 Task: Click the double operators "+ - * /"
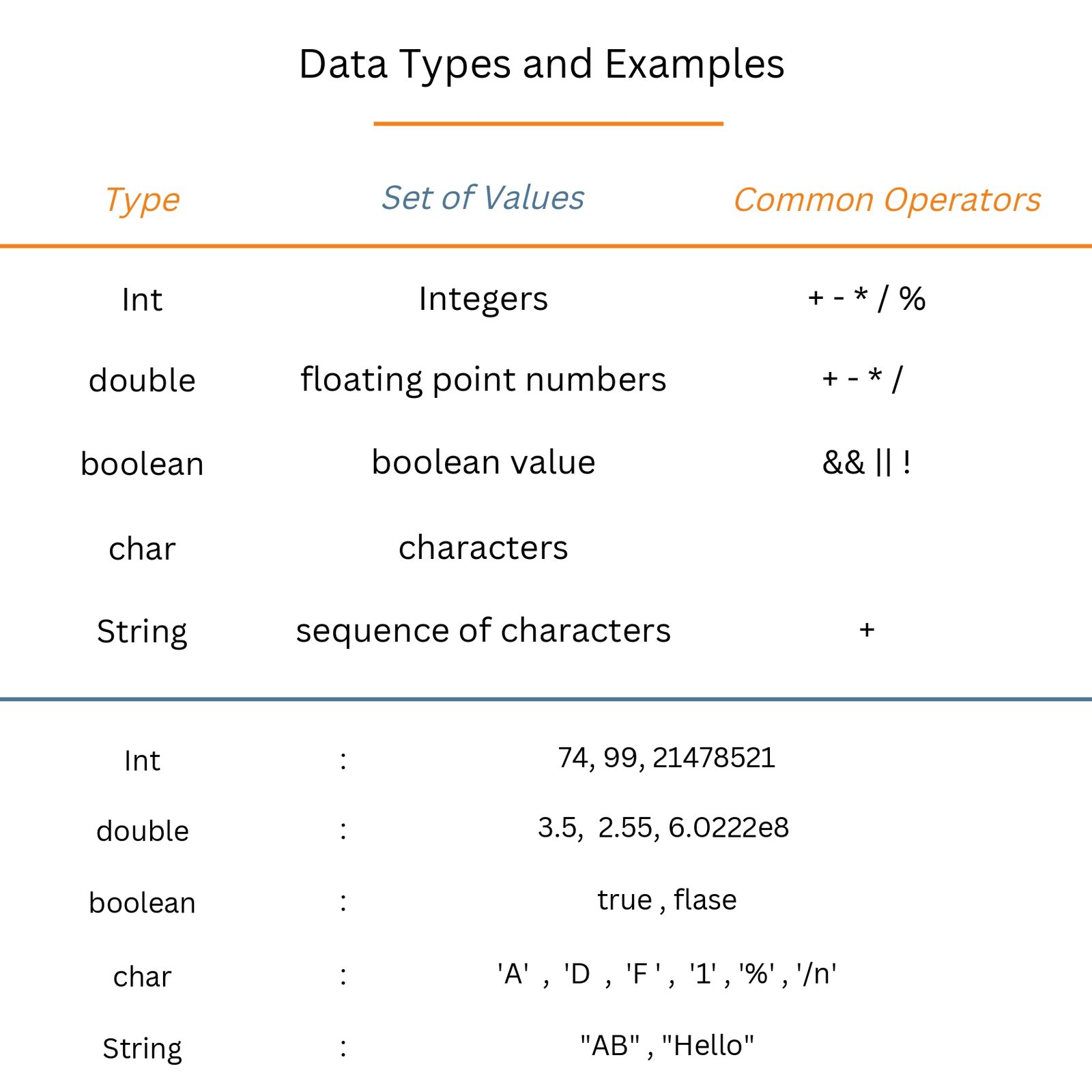tap(862, 379)
